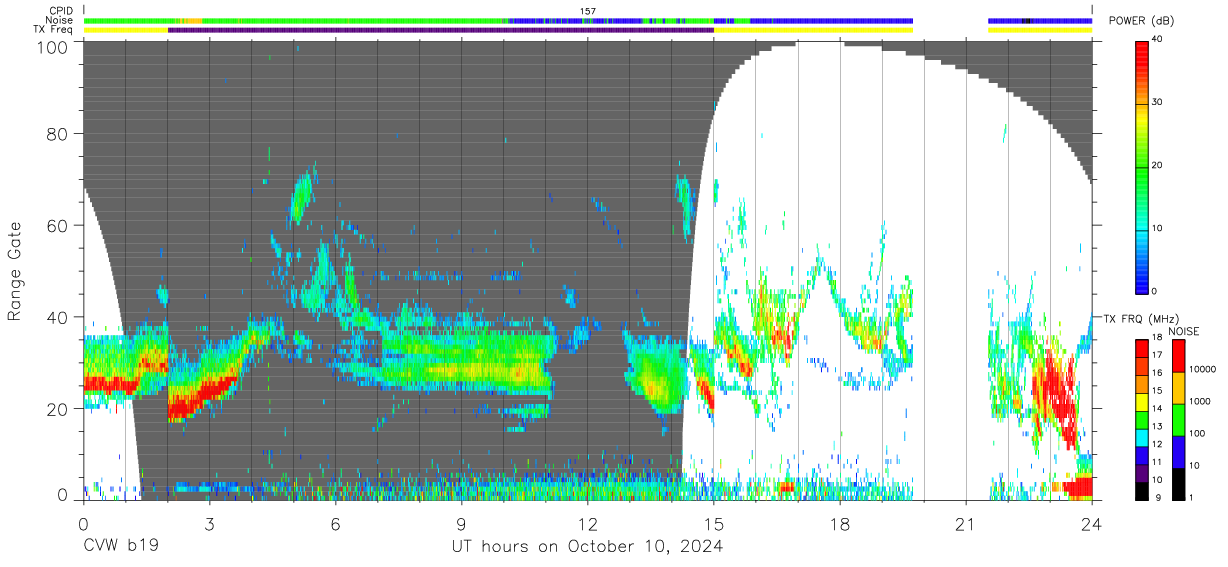Click hour 15 on the UT time axis
The width and height of the screenshot is (1228, 567).
[714, 524]
